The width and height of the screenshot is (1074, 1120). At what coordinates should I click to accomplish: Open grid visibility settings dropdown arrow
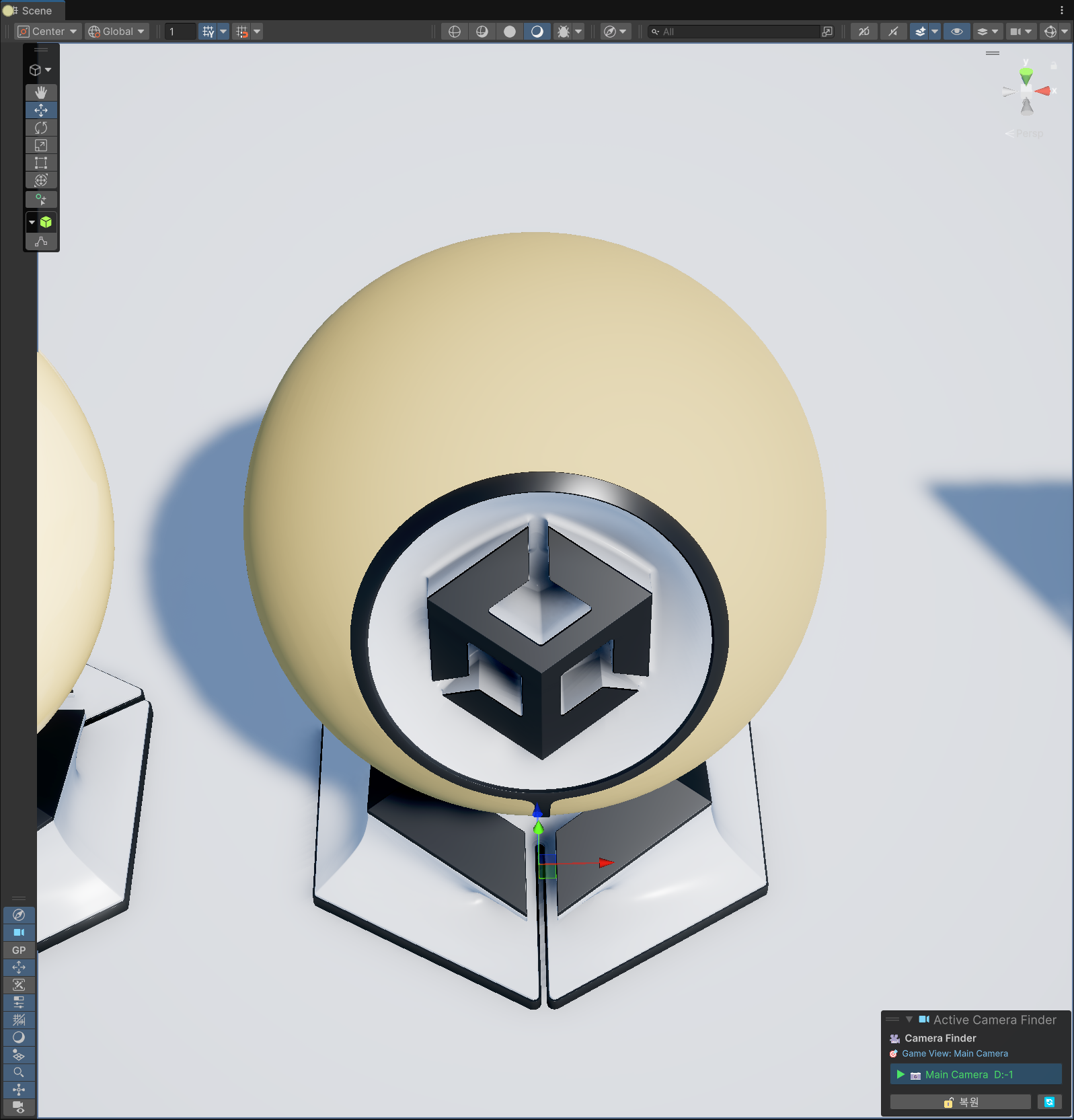[x=223, y=32]
